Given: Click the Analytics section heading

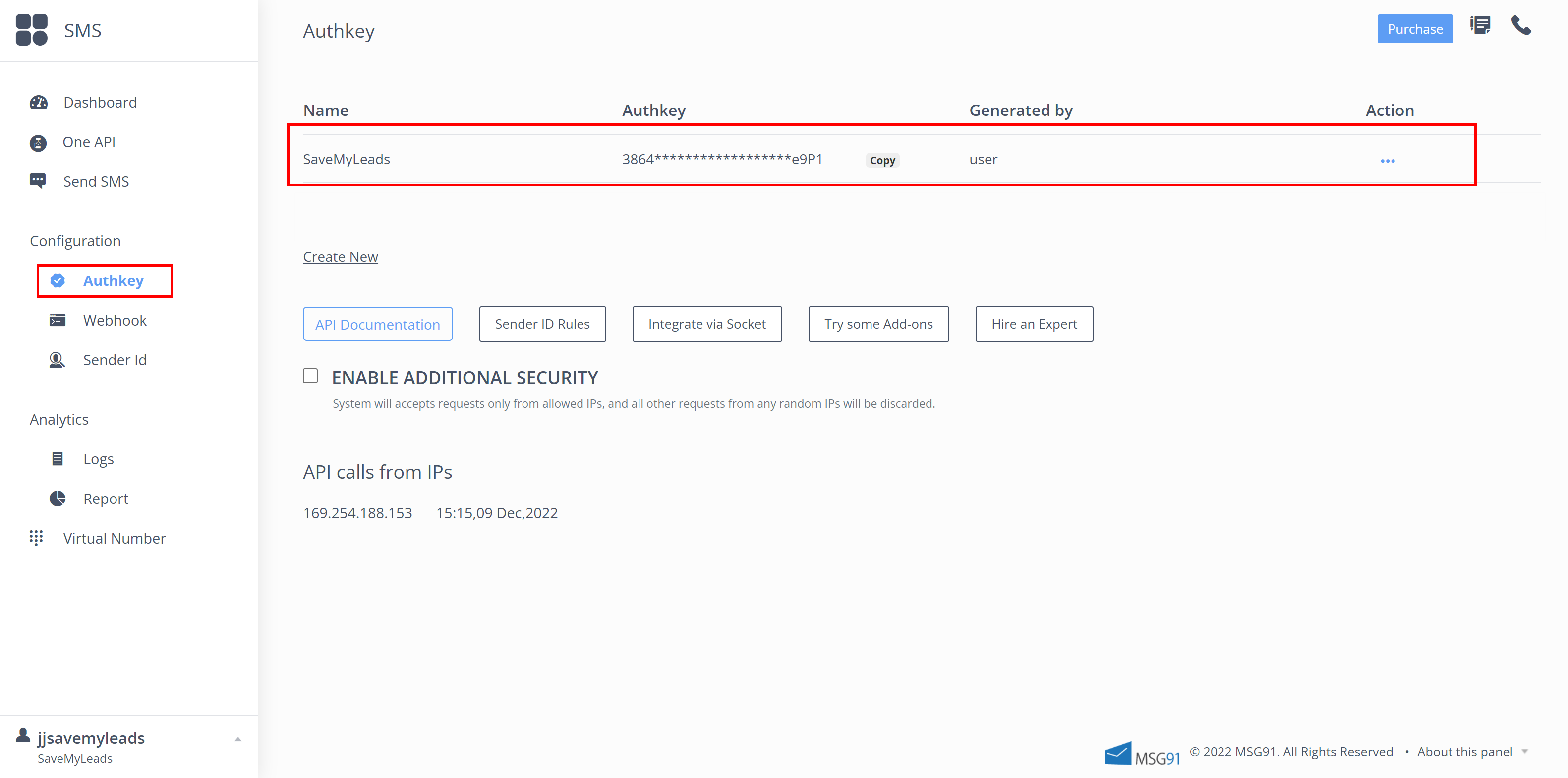Looking at the screenshot, I should click(x=59, y=420).
